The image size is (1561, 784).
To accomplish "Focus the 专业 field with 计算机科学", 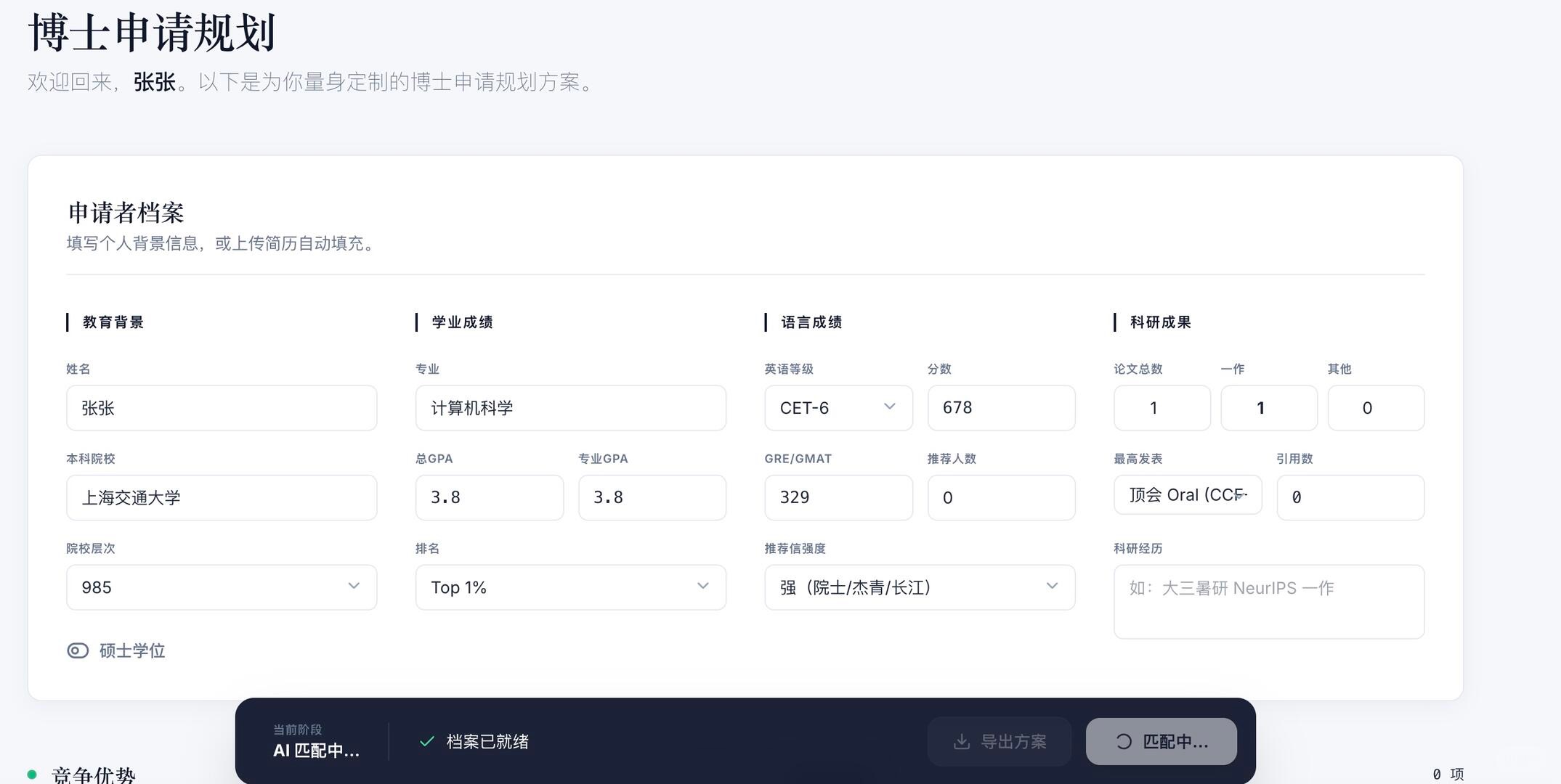I will (x=570, y=408).
